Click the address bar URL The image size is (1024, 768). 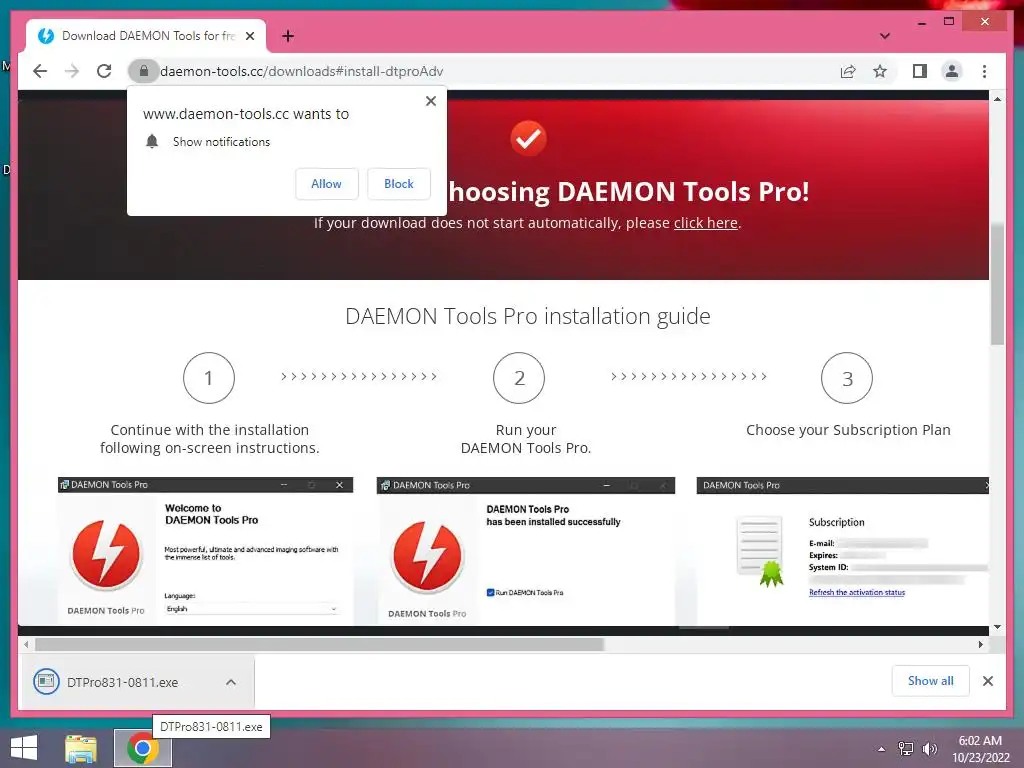(x=302, y=71)
